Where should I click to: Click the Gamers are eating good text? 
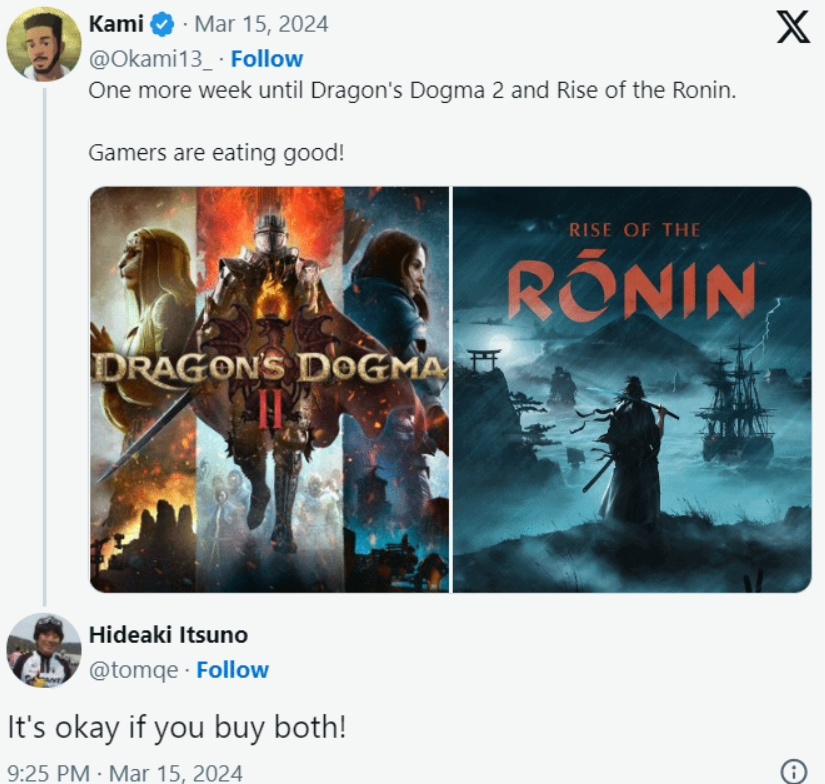[216, 153]
